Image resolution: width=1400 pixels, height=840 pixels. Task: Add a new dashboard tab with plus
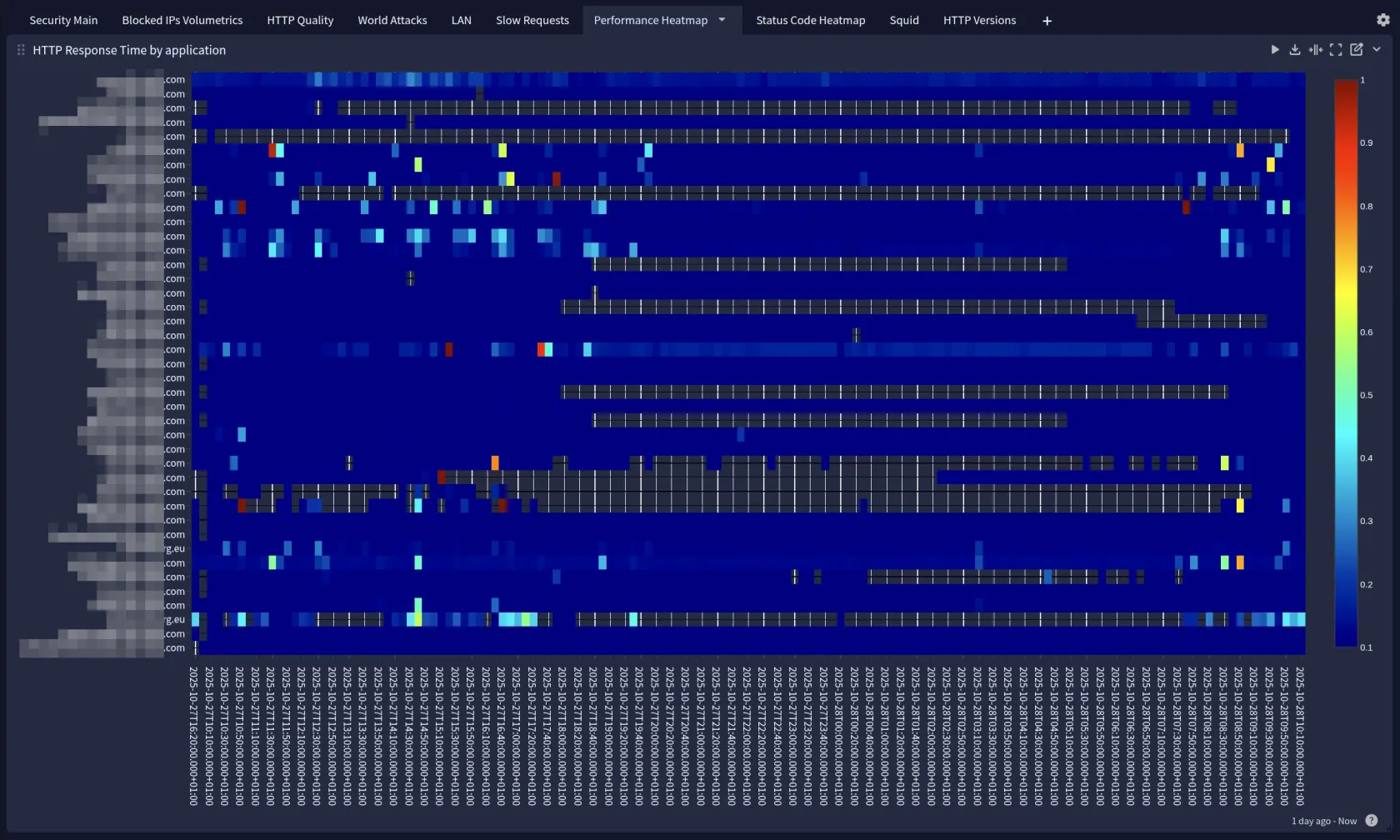1047,21
